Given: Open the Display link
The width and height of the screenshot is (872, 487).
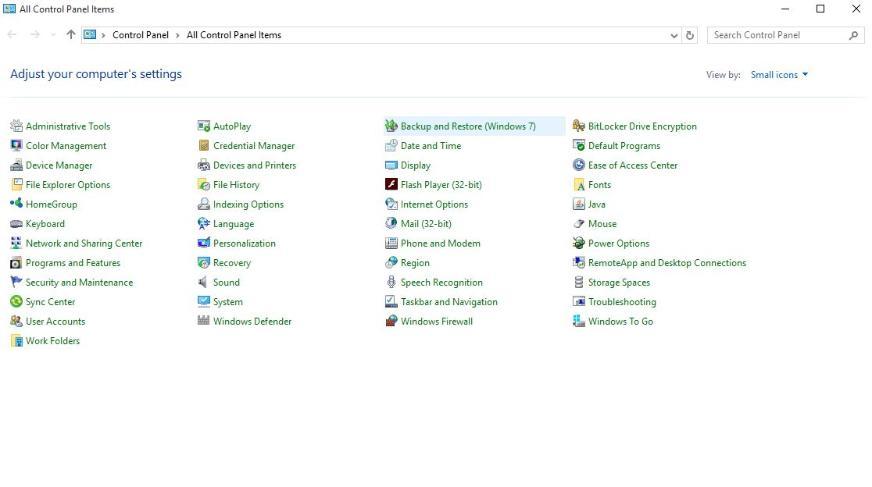Looking at the screenshot, I should 415,165.
